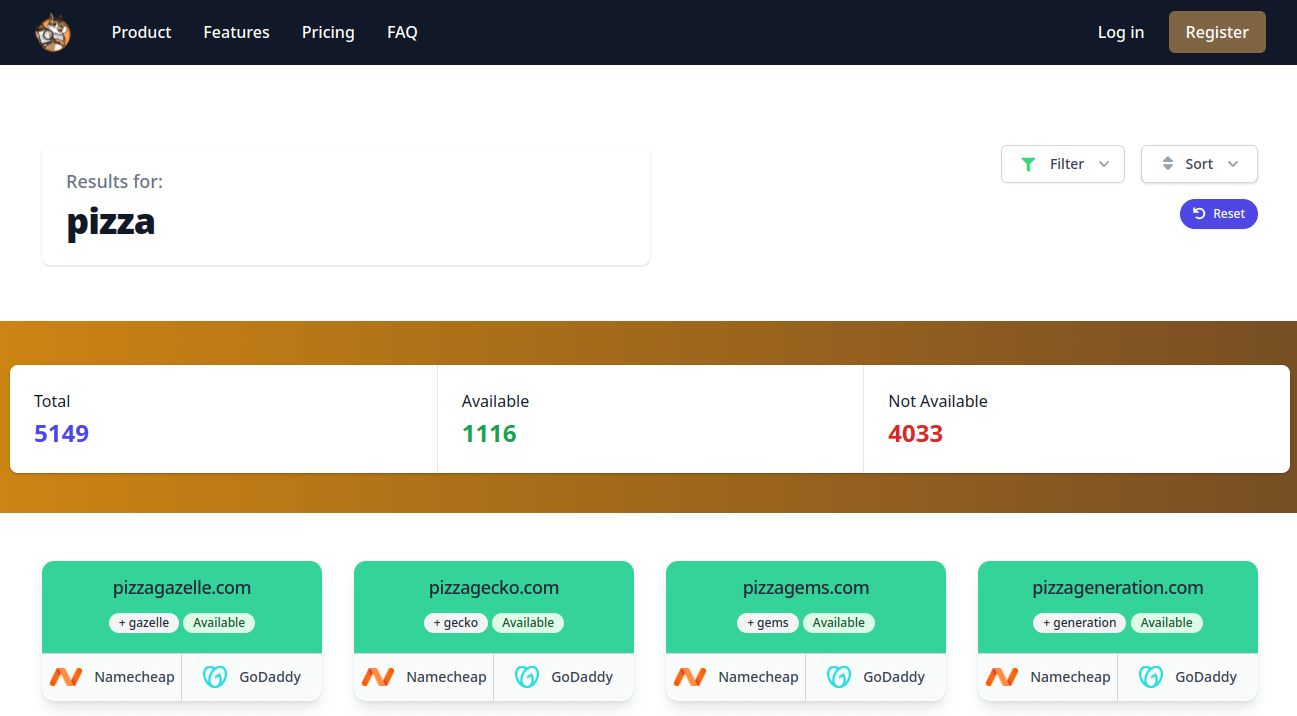
Task: Click the 'Not Available' stat label
Action: click(938, 401)
